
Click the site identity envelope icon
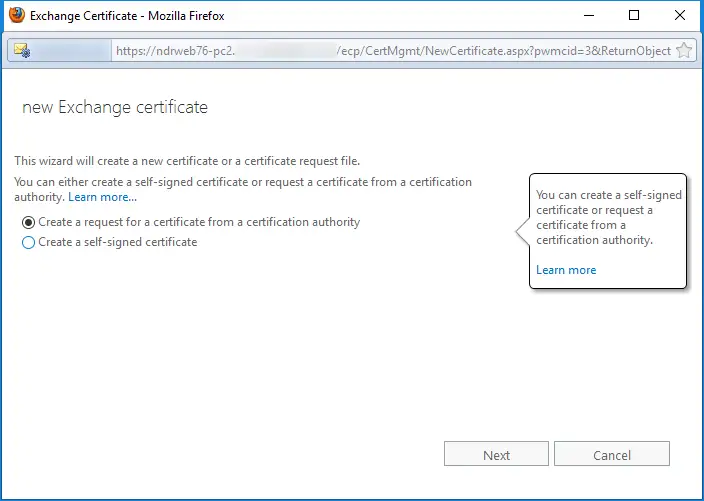(x=22, y=50)
